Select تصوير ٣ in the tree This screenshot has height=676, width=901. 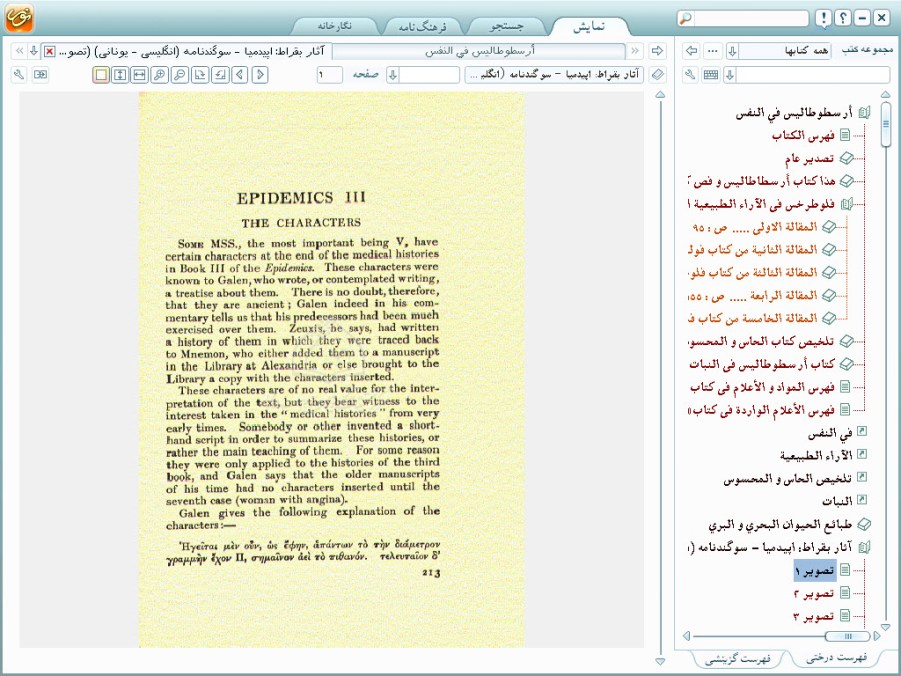814,616
